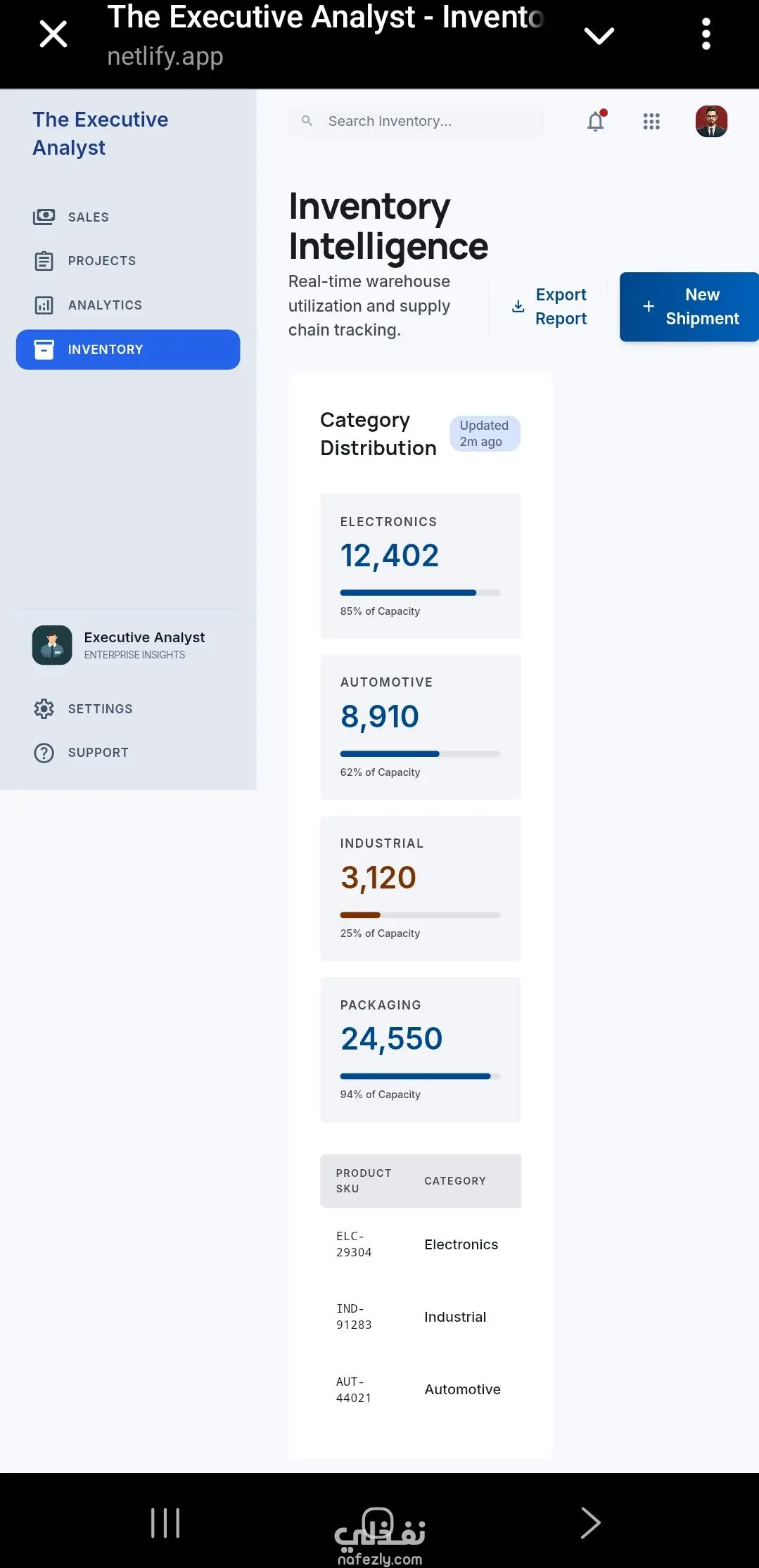This screenshot has width=759, height=1568.
Task: Click the search magnifier icon
Action: (307, 121)
